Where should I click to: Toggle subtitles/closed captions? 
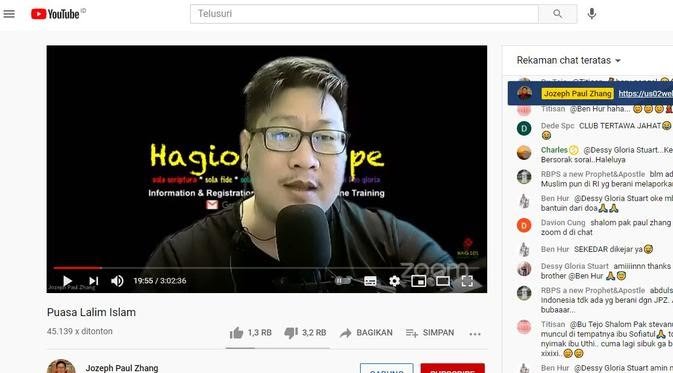[370, 281]
